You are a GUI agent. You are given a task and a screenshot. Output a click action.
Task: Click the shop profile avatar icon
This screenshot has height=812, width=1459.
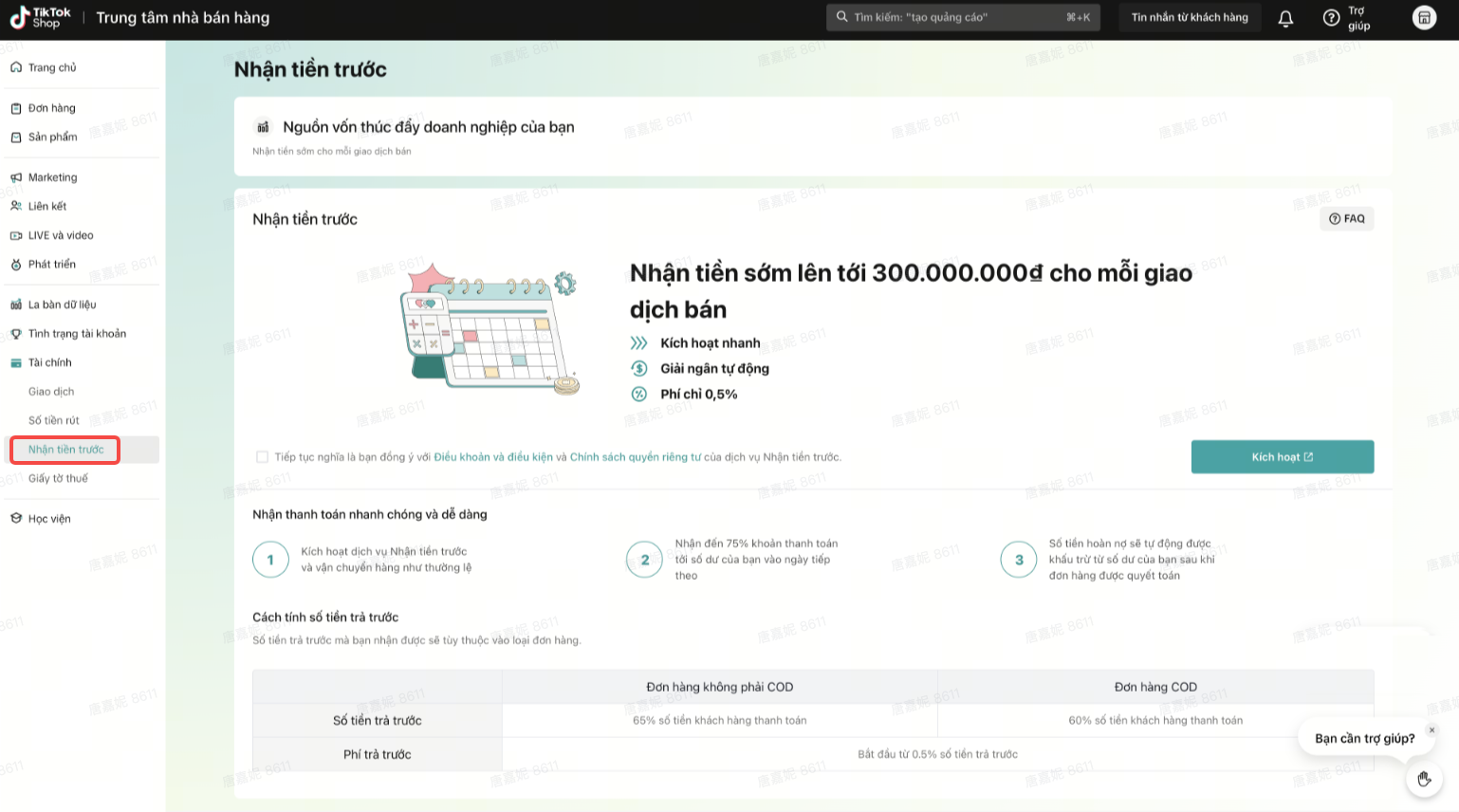coord(1424,18)
